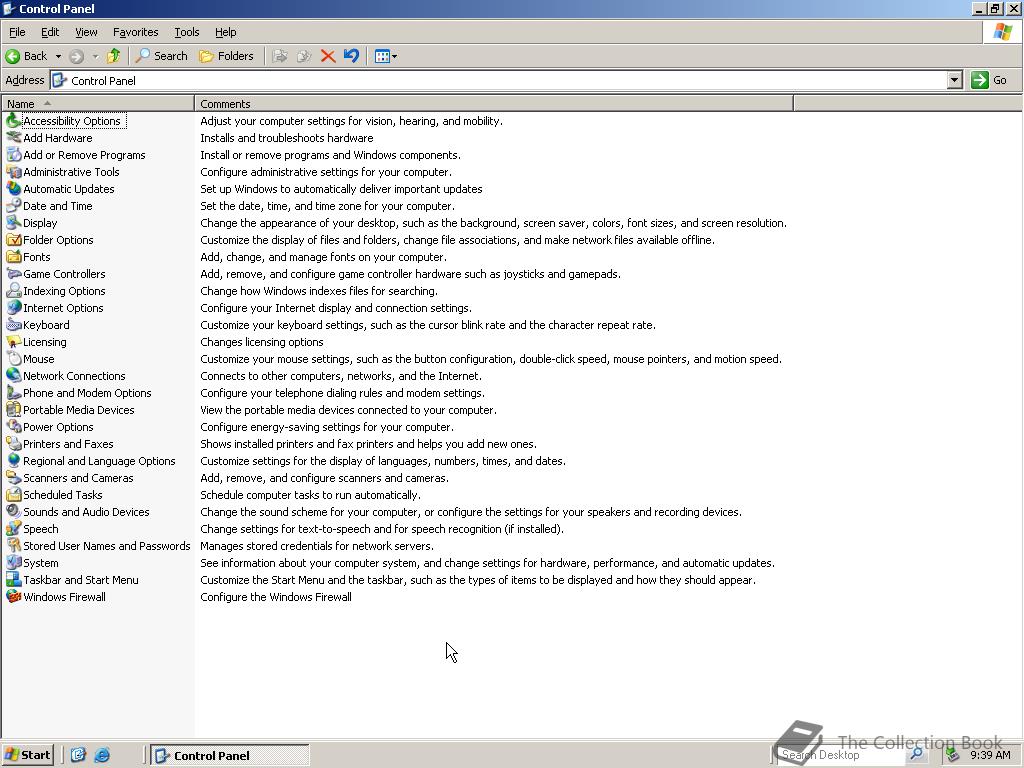Select Scheduled Tasks entry
Viewport: 1024px width, 768px height.
[63, 494]
